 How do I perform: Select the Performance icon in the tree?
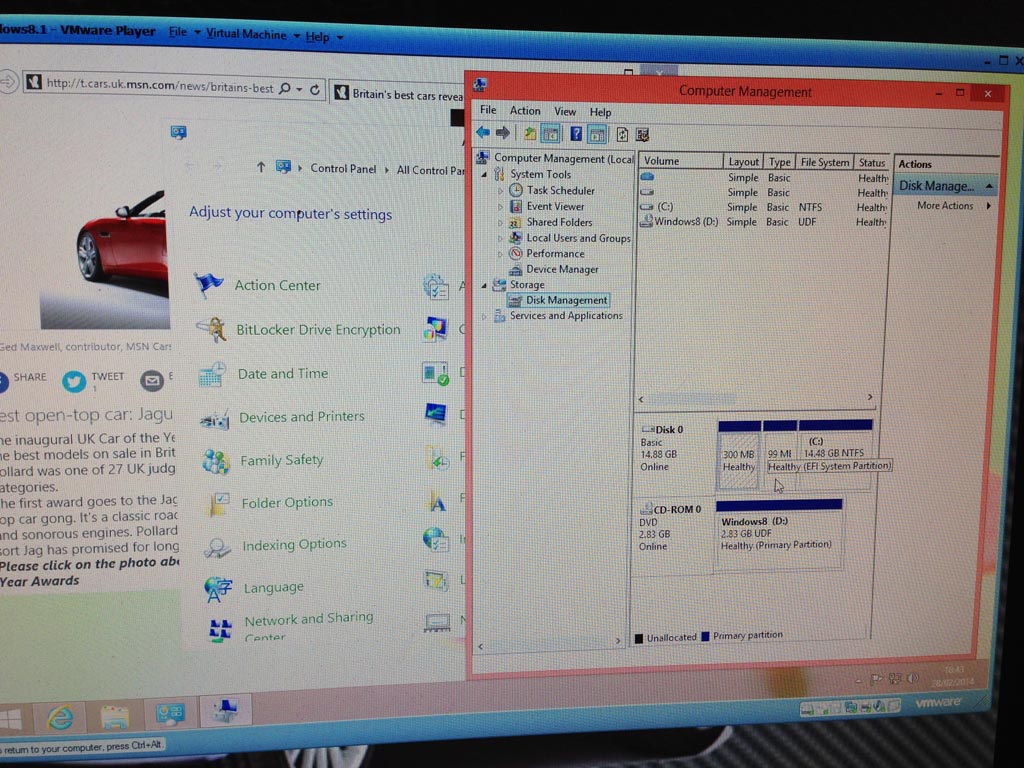point(515,253)
